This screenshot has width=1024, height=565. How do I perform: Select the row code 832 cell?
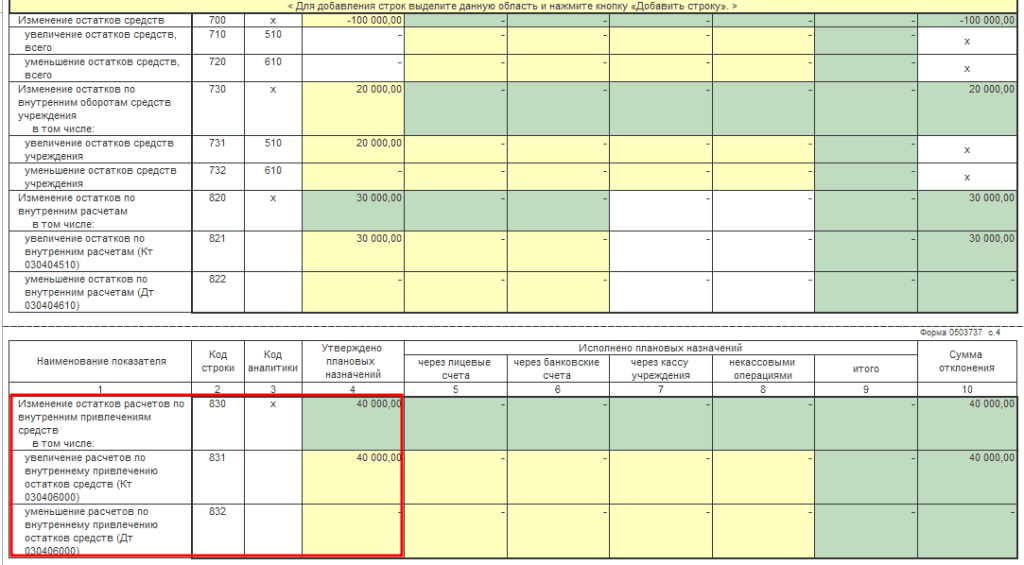218,530
